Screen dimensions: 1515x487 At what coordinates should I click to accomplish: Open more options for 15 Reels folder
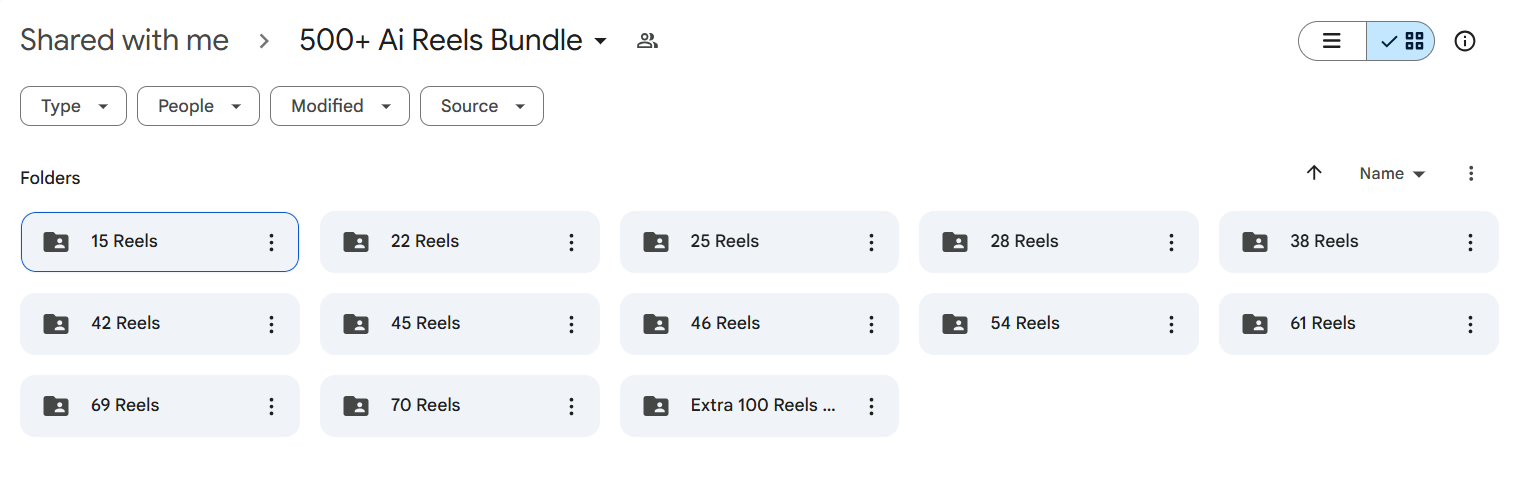pyautogui.click(x=271, y=242)
